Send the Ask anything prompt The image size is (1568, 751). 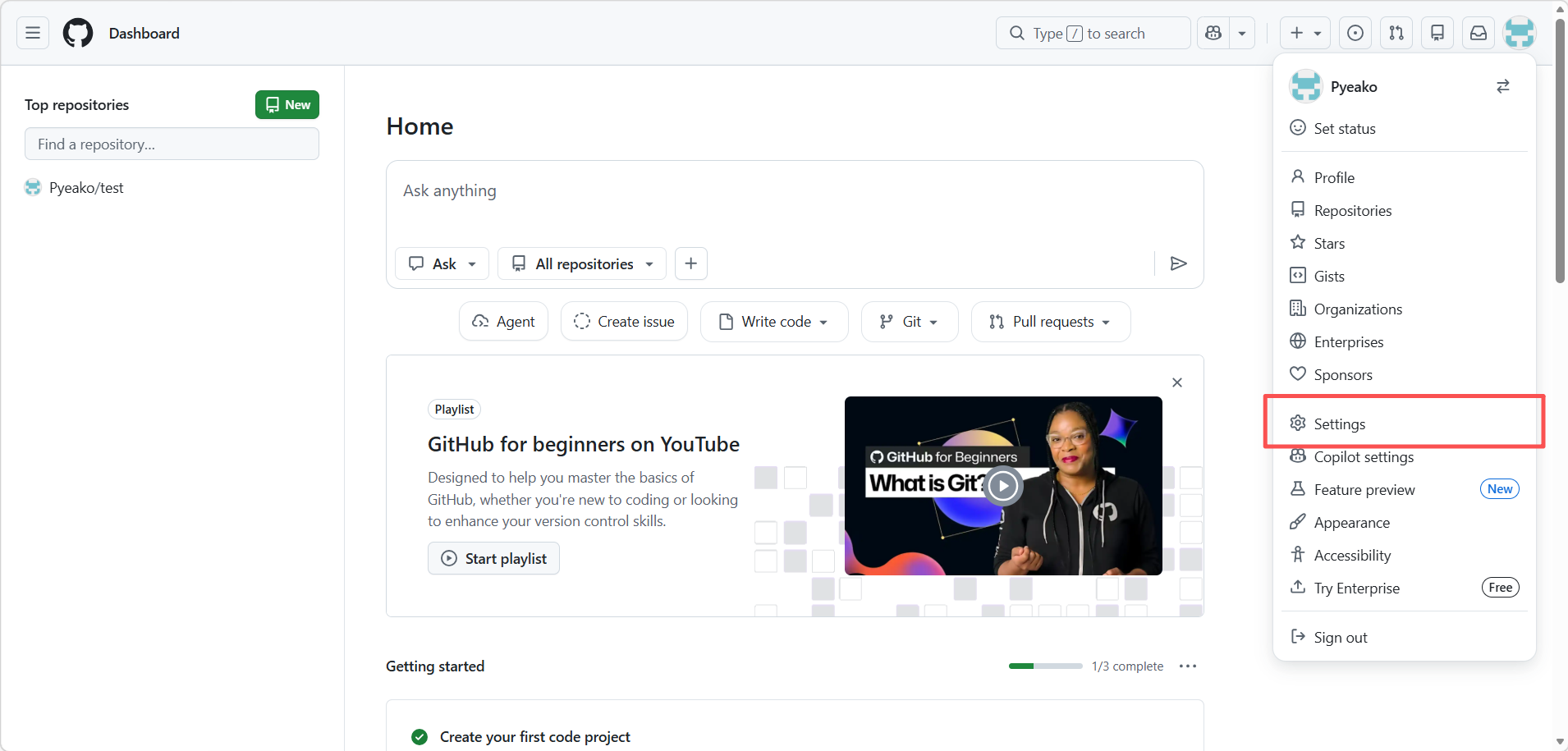pyautogui.click(x=1178, y=263)
